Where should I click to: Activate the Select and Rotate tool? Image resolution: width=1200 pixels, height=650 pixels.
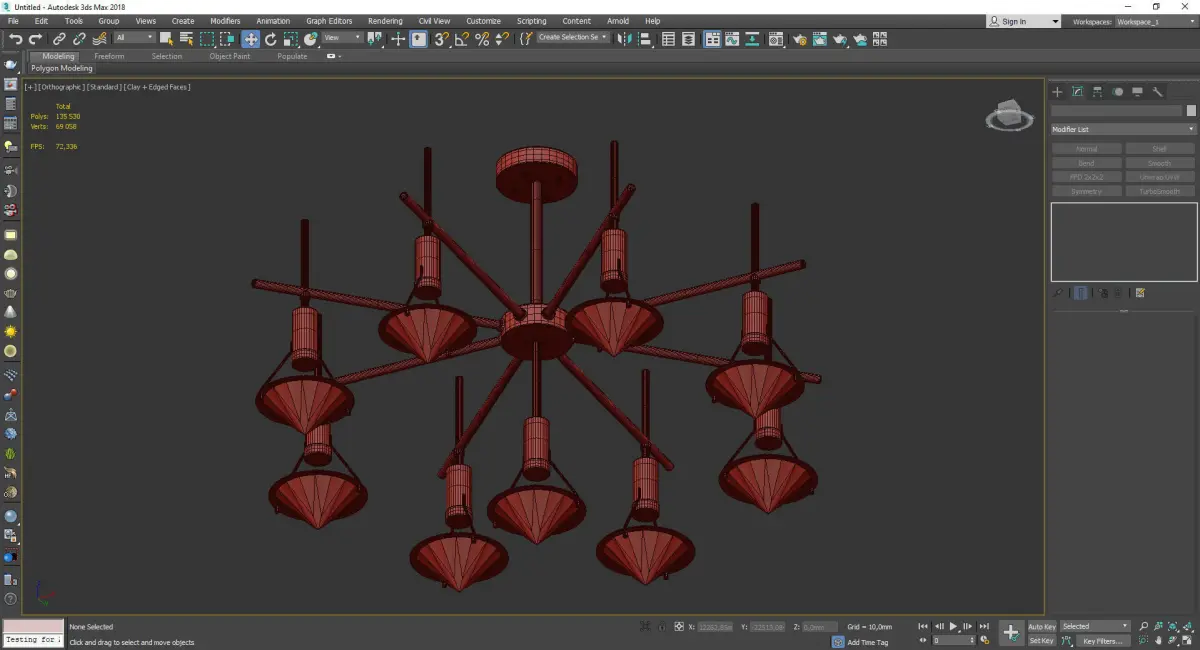coord(270,39)
